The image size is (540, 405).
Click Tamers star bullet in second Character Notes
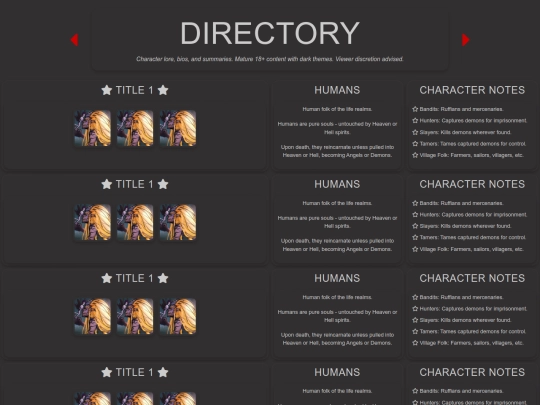(x=415, y=238)
